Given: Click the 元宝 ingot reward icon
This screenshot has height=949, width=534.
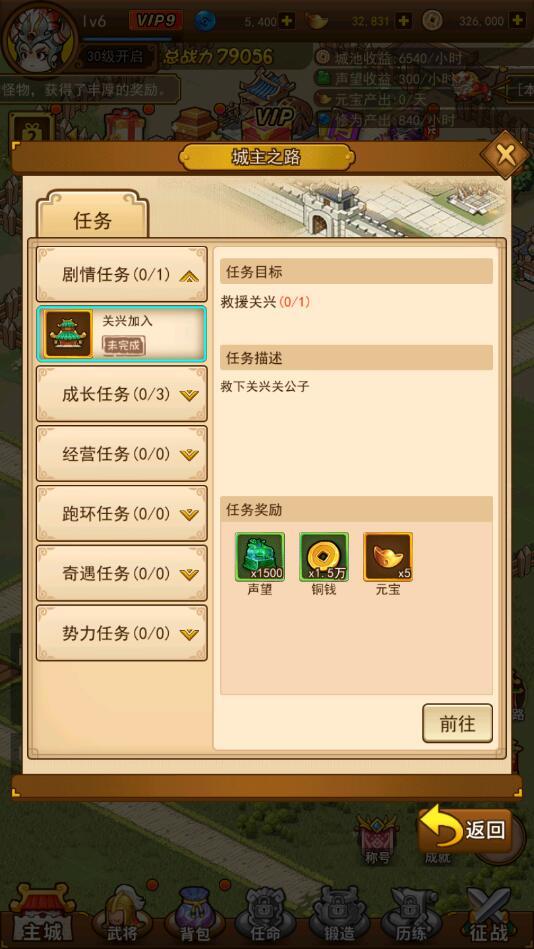Looking at the screenshot, I should point(388,557).
